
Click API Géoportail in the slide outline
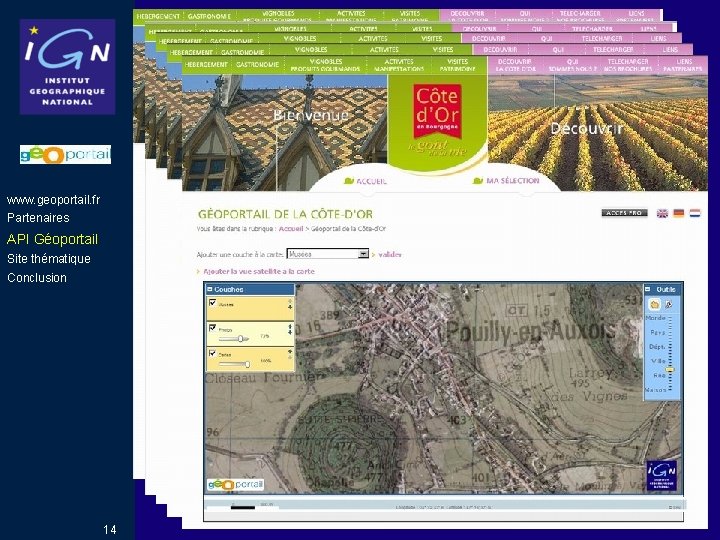coord(52,239)
